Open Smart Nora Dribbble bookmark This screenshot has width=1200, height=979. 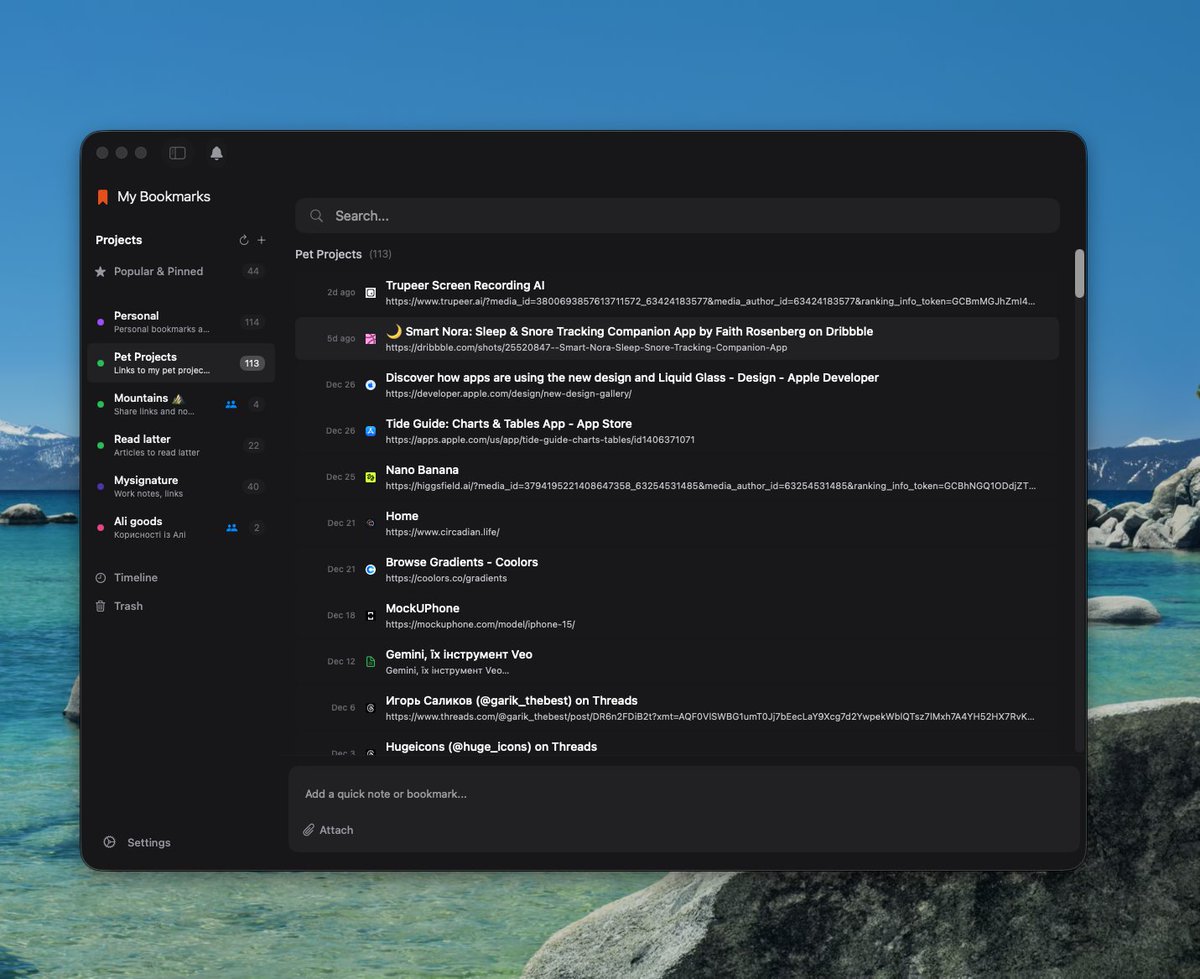[x=676, y=339]
